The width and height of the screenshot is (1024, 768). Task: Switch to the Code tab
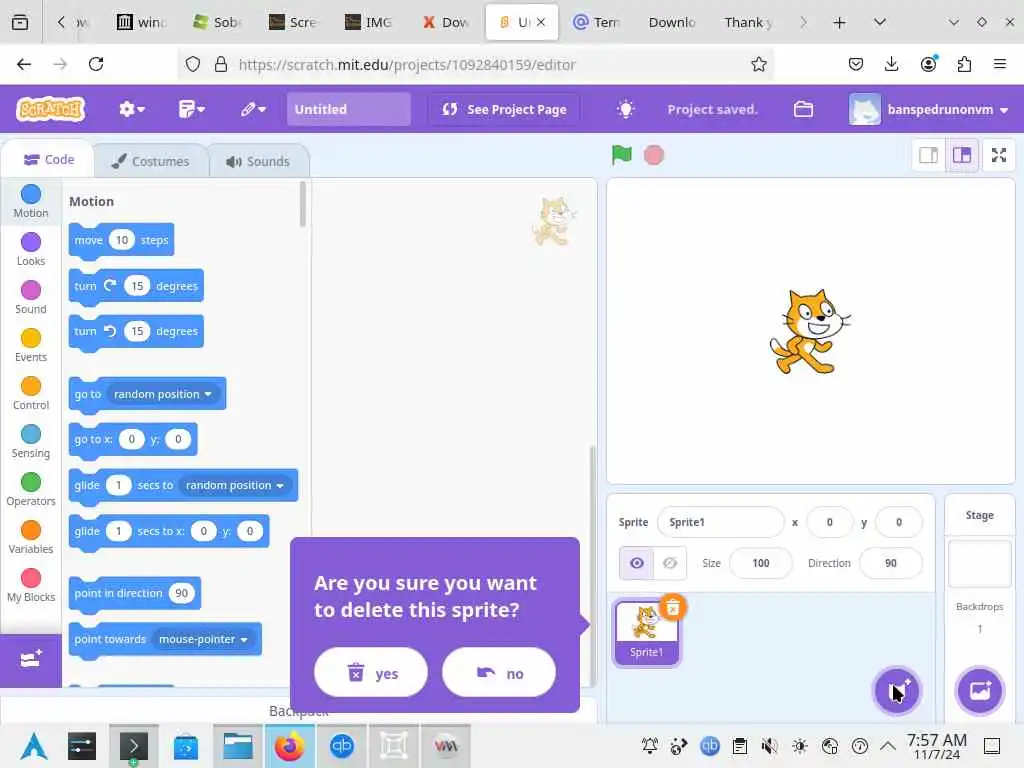pyautogui.click(x=49, y=159)
